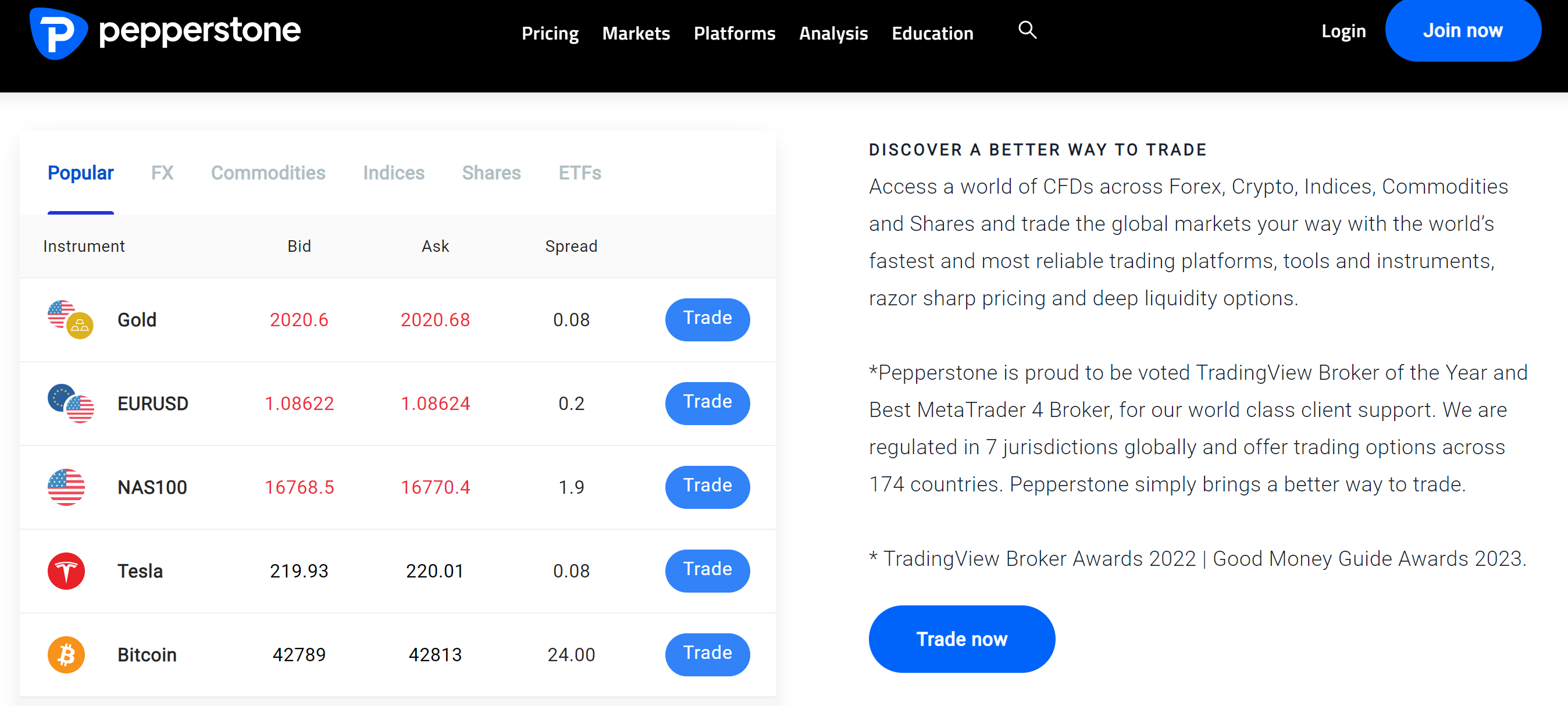Screen dimensions: 1568x706
Task: Click the Gold instrument flag icon
Action: [x=70, y=319]
